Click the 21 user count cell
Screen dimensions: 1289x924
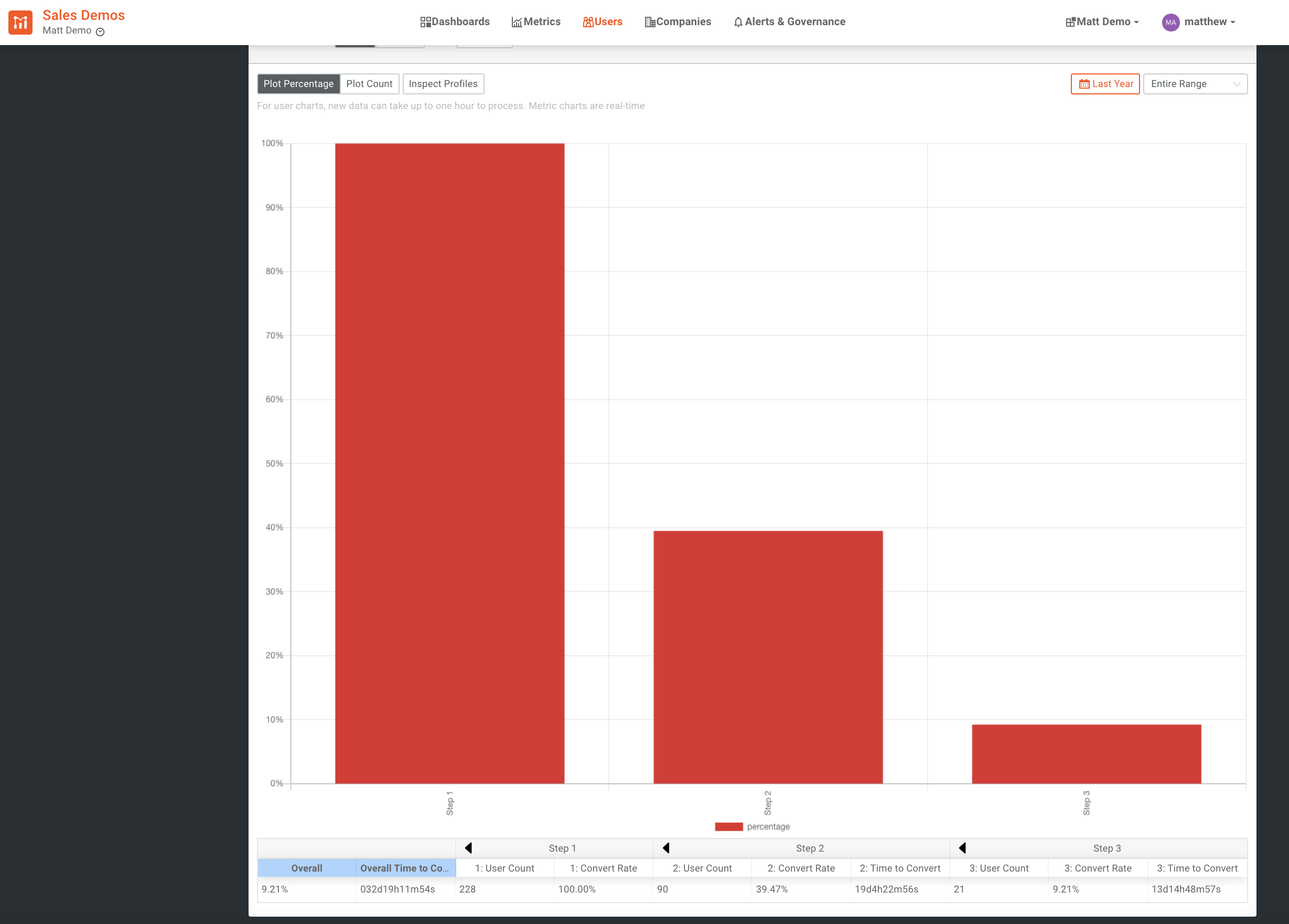999,889
